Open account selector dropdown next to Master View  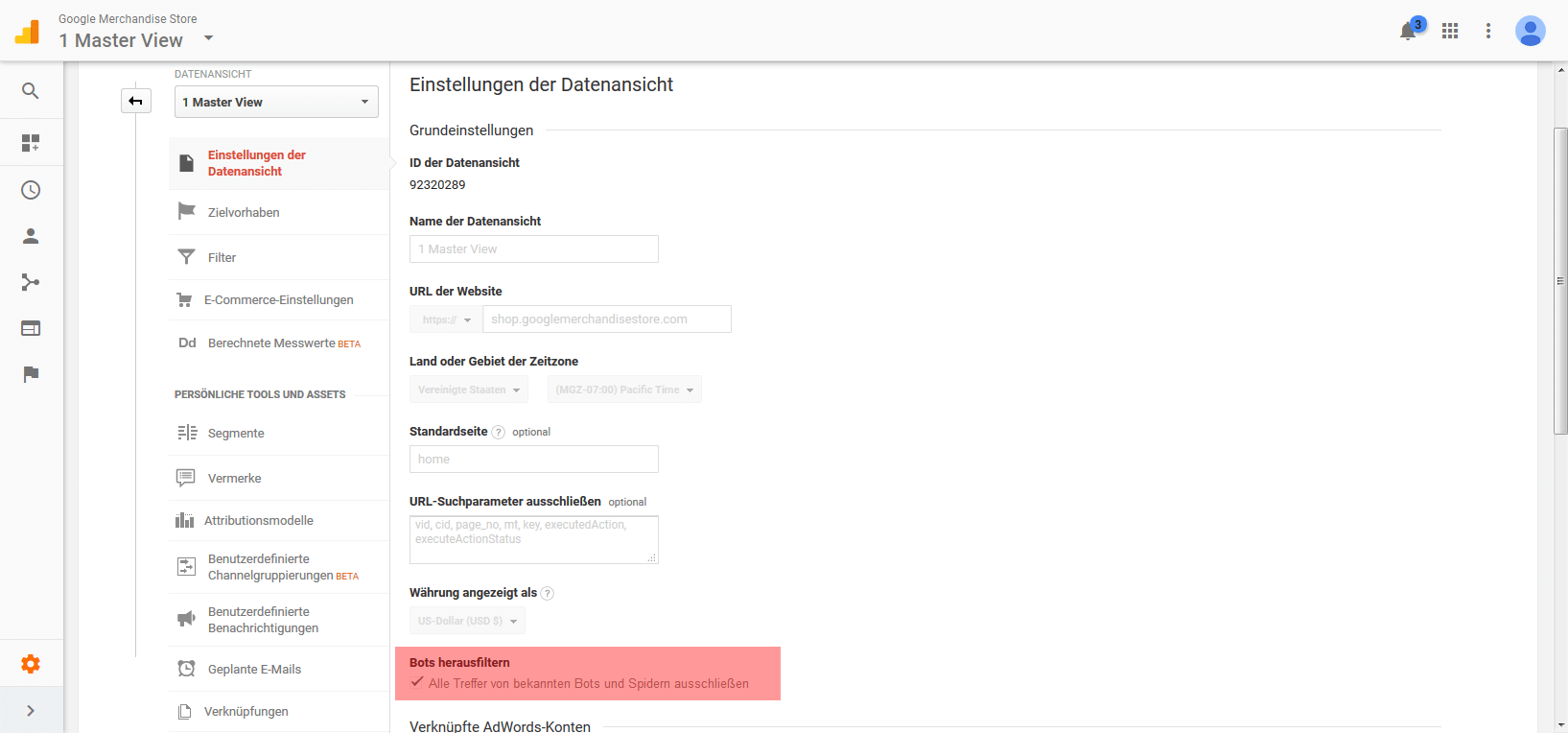point(208,38)
